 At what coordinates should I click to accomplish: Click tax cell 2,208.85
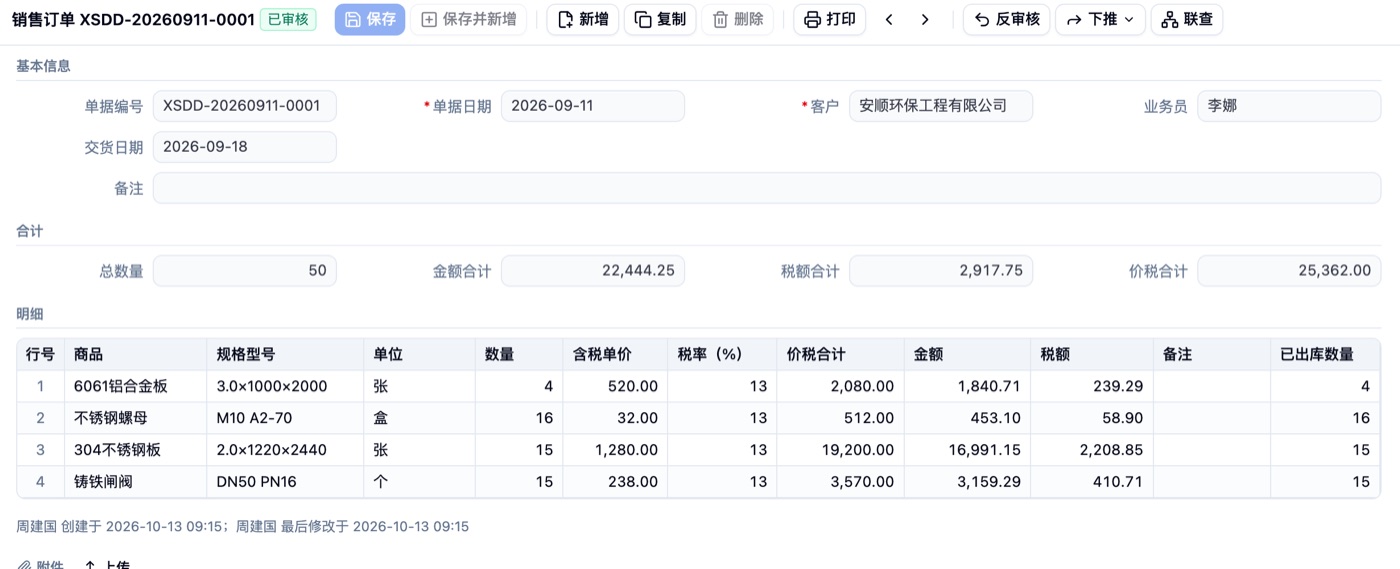(x=1092, y=450)
